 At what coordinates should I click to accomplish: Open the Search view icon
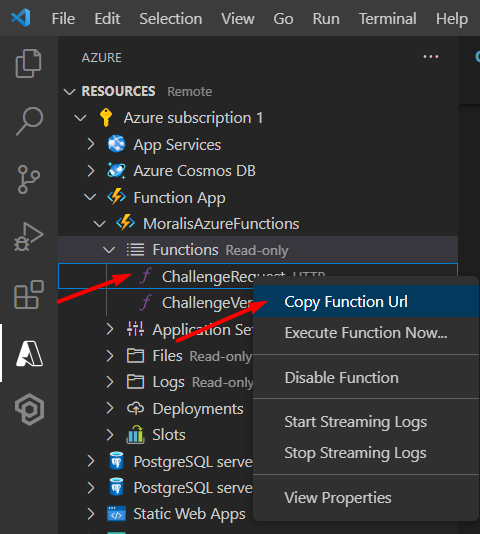tap(29, 121)
